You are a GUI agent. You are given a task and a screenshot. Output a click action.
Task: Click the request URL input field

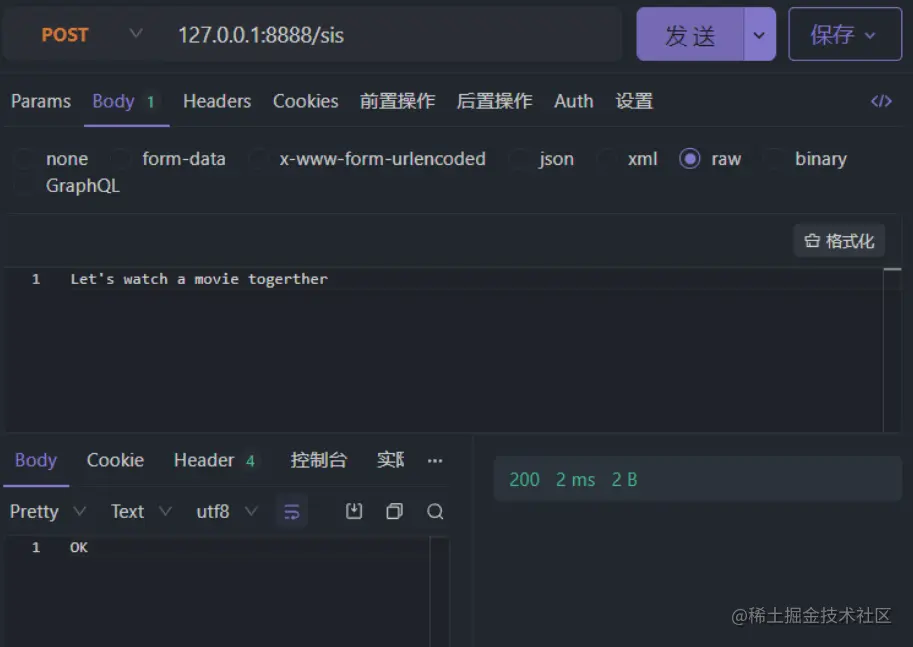[x=396, y=35]
